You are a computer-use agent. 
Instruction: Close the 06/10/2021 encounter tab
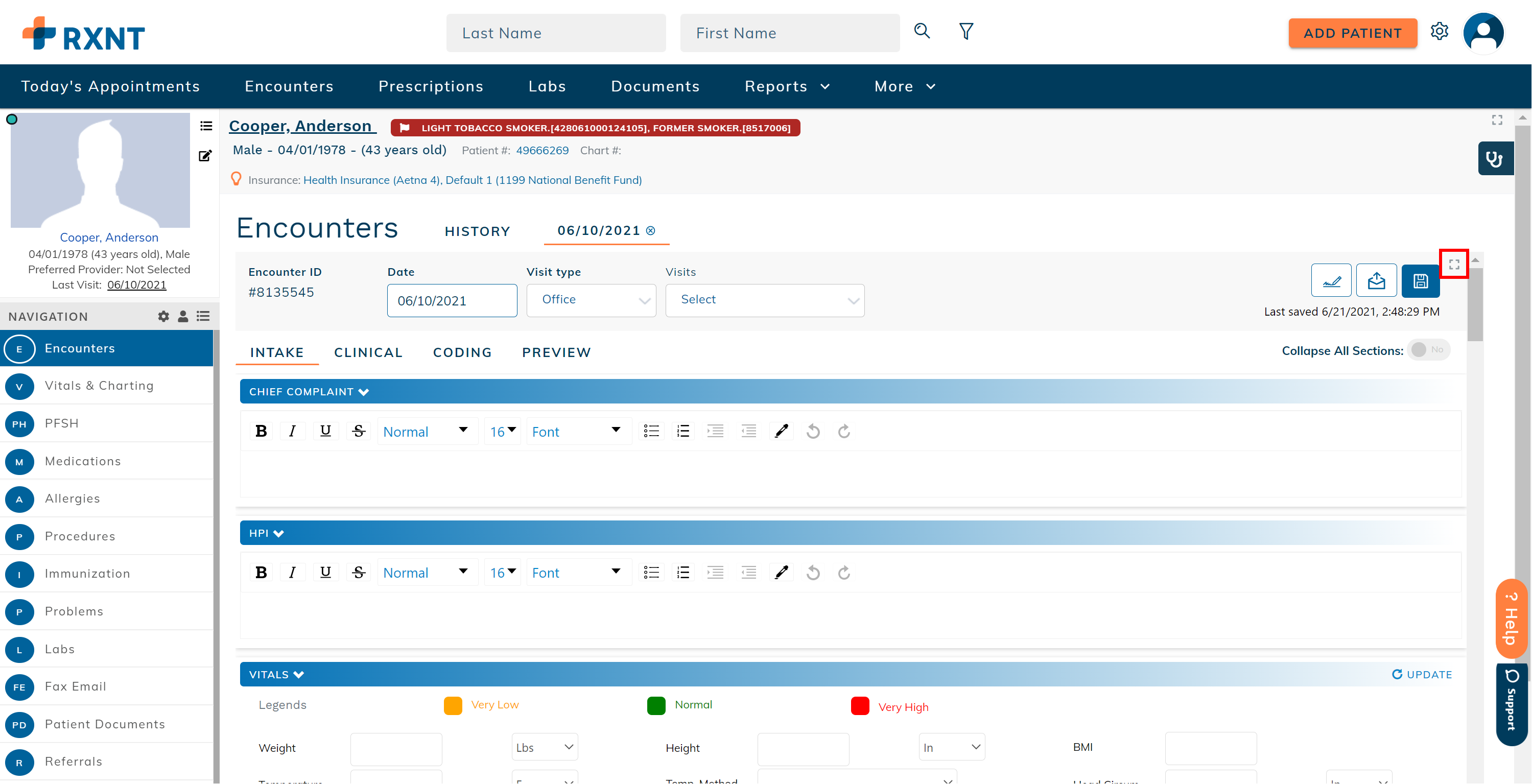pos(651,231)
